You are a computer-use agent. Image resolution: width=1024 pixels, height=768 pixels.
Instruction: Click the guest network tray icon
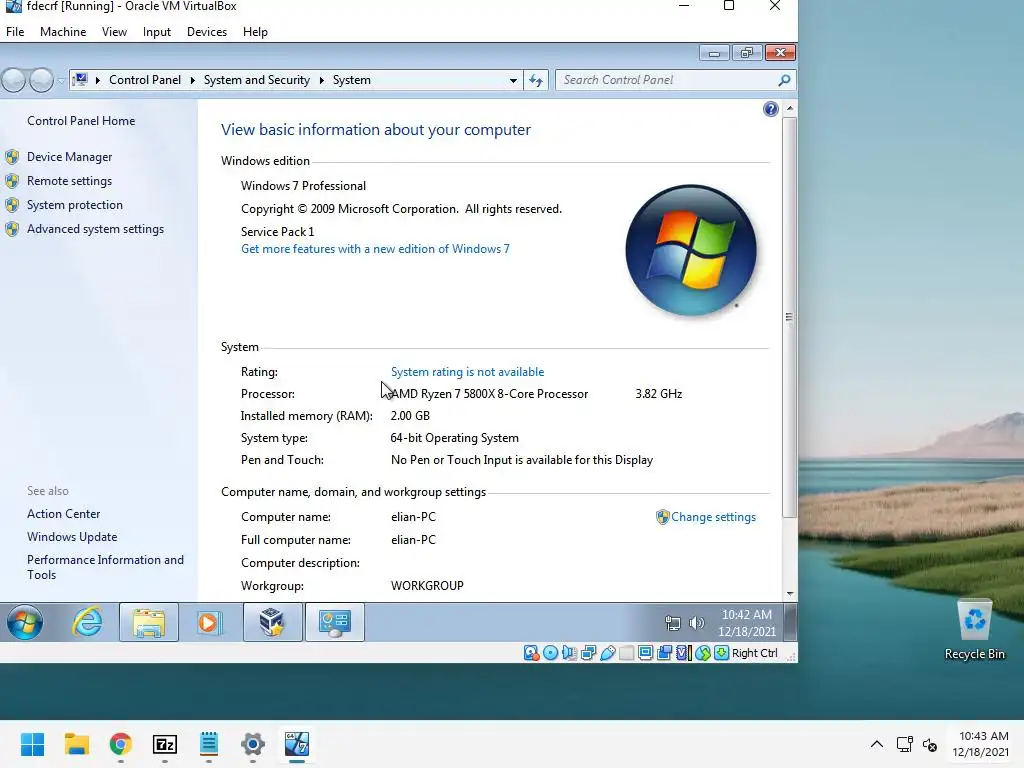click(672, 623)
